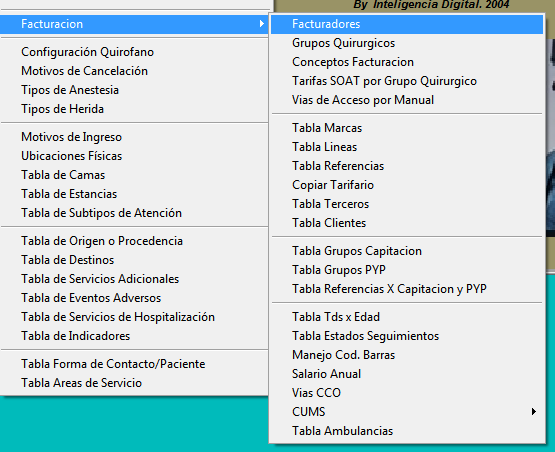Screen dimensions: 555x452
Task: Open Tarifas SOAT por Grupo Quirurgico
Action: [407, 81]
